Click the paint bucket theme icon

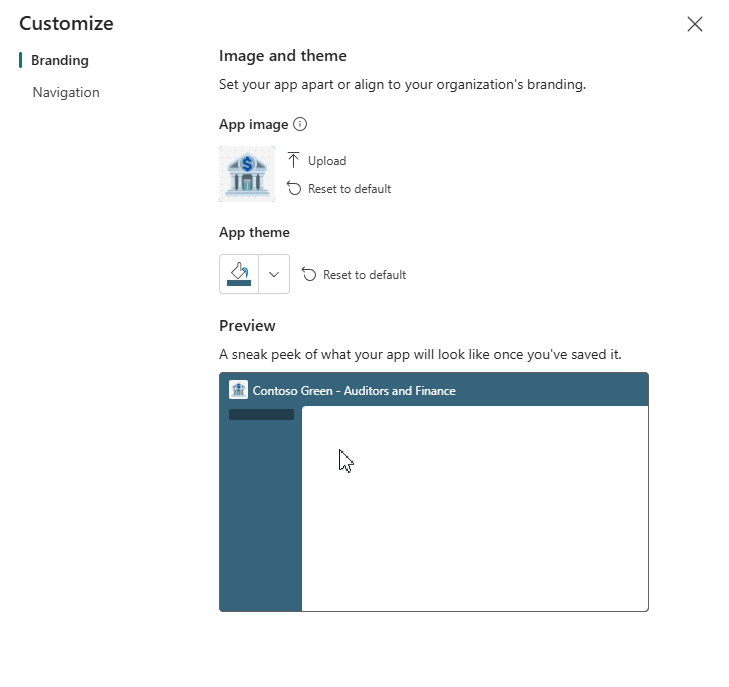pyautogui.click(x=239, y=270)
